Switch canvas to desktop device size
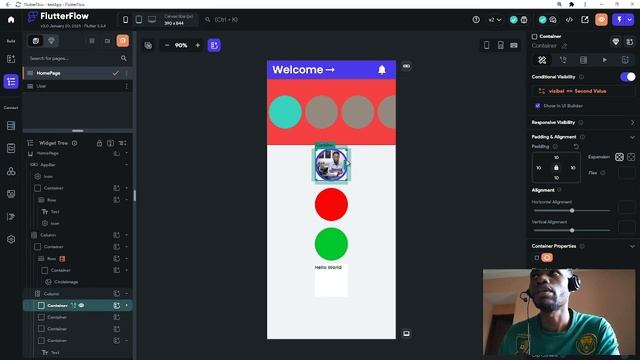Viewport: 640px width, 360px height. pyautogui.click(x=152, y=20)
